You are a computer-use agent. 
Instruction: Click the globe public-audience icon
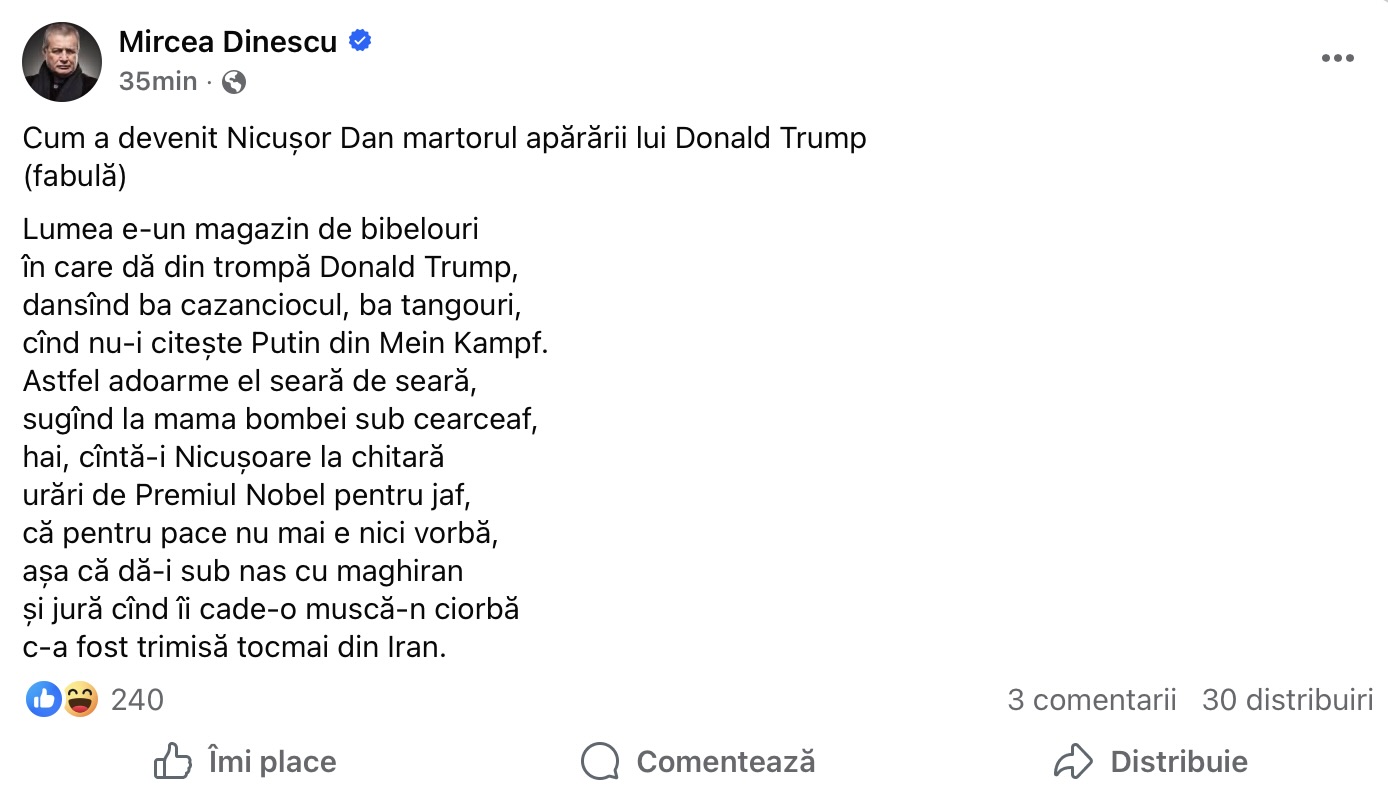(234, 82)
